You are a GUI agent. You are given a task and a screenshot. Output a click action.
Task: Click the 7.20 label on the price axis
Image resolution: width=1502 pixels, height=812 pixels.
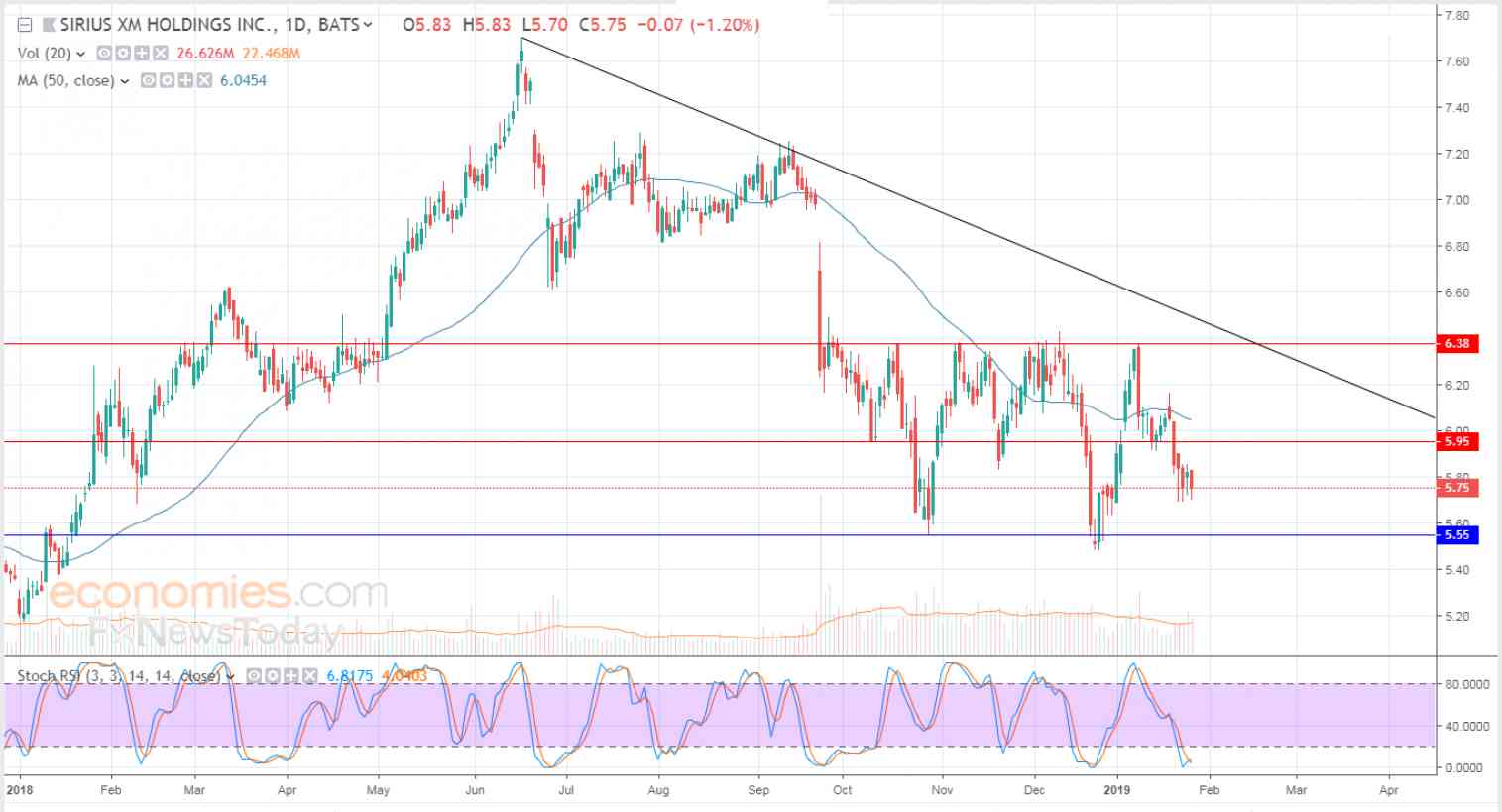pyautogui.click(x=1456, y=155)
